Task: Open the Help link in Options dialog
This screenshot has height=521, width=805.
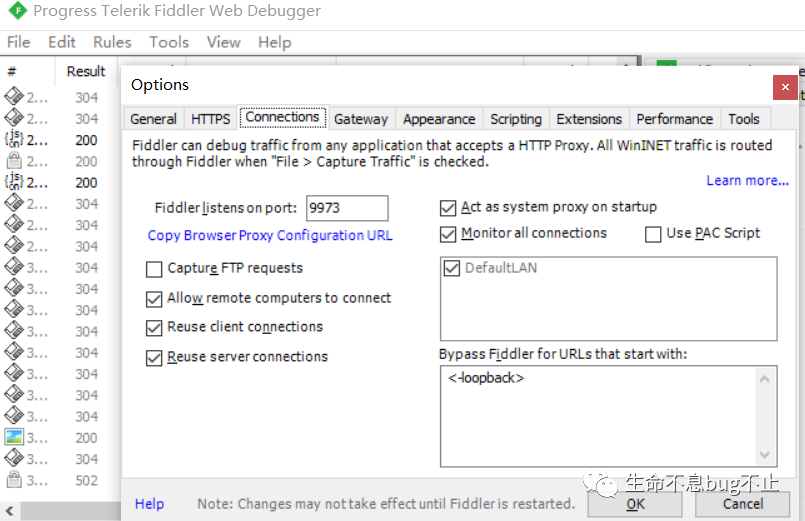Action: (149, 504)
